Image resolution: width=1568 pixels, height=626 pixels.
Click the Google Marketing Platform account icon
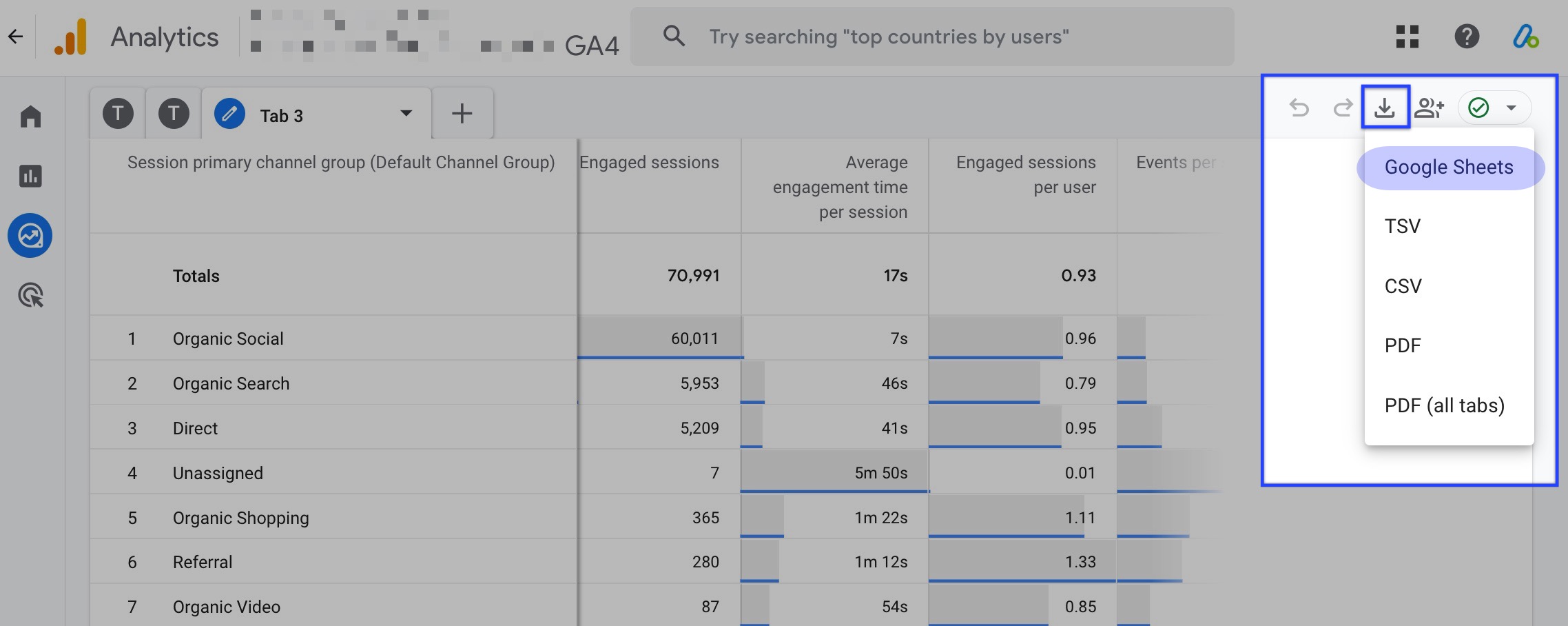1525,37
